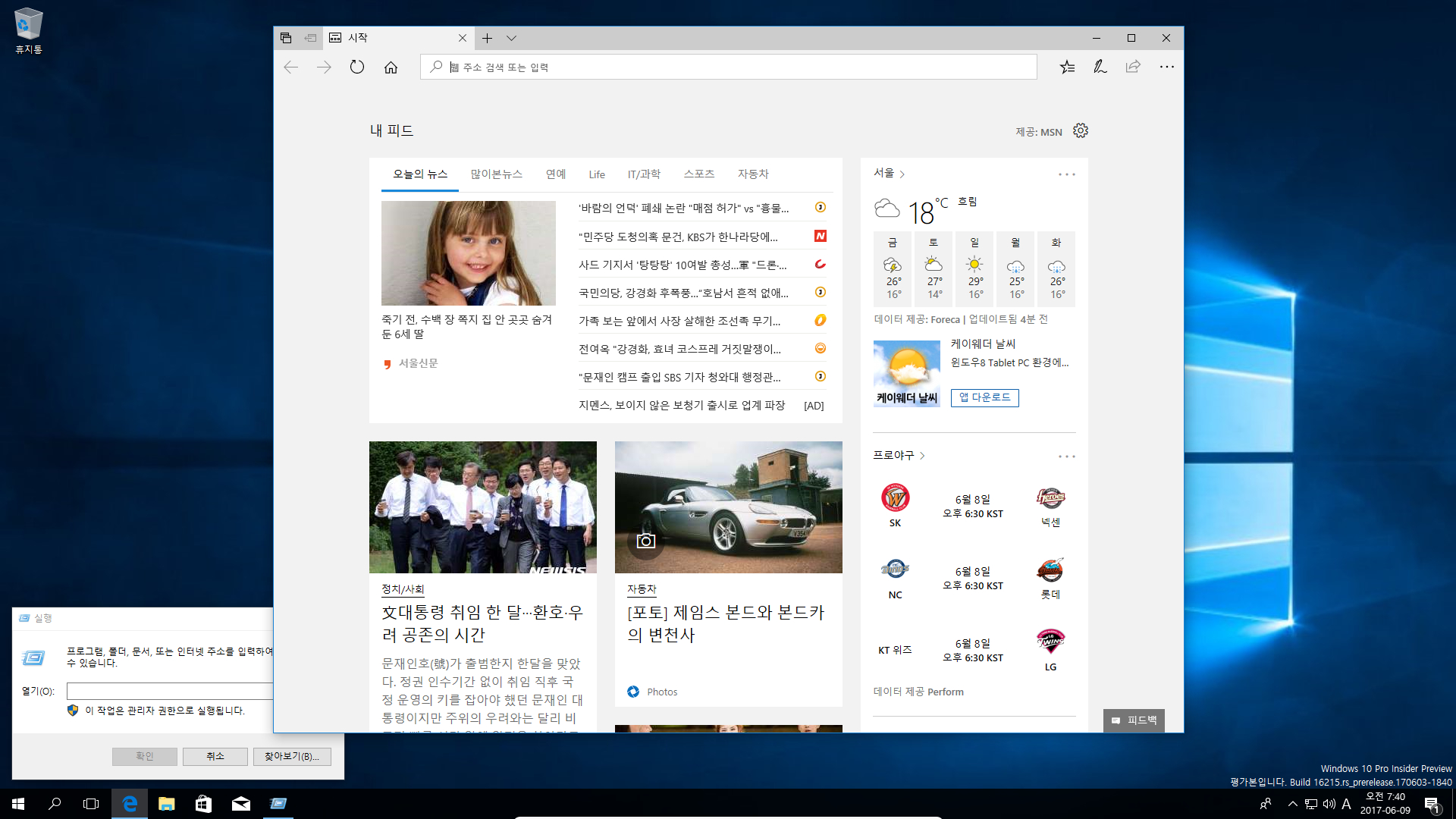1456x819 pixels.
Task: Open headline 전여옥 "강경화, 효녀 코스프레
Action: coord(679,349)
